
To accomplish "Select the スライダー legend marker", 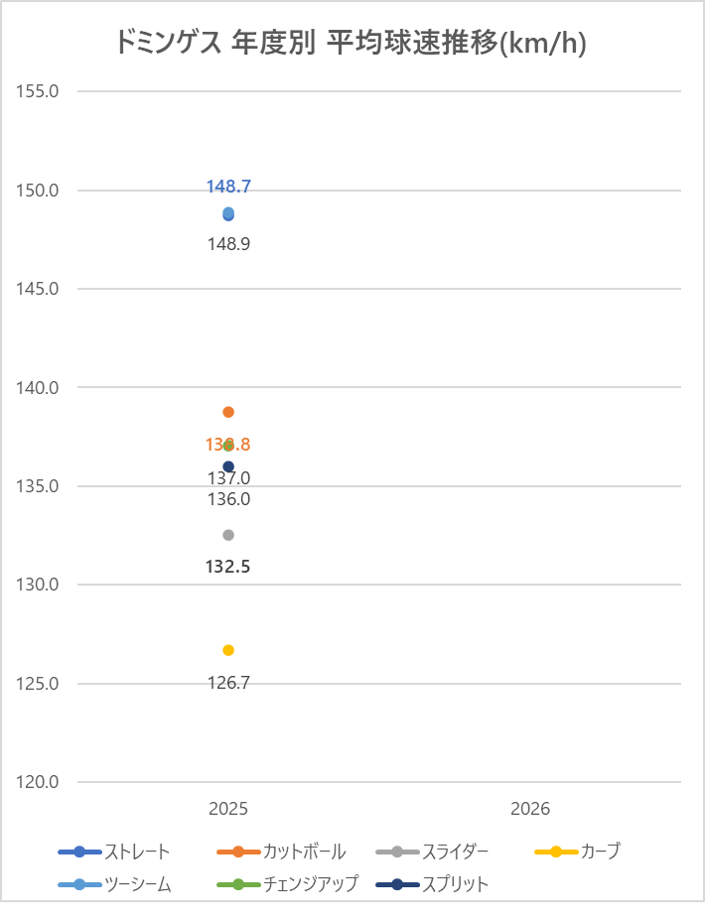I will [x=397, y=852].
